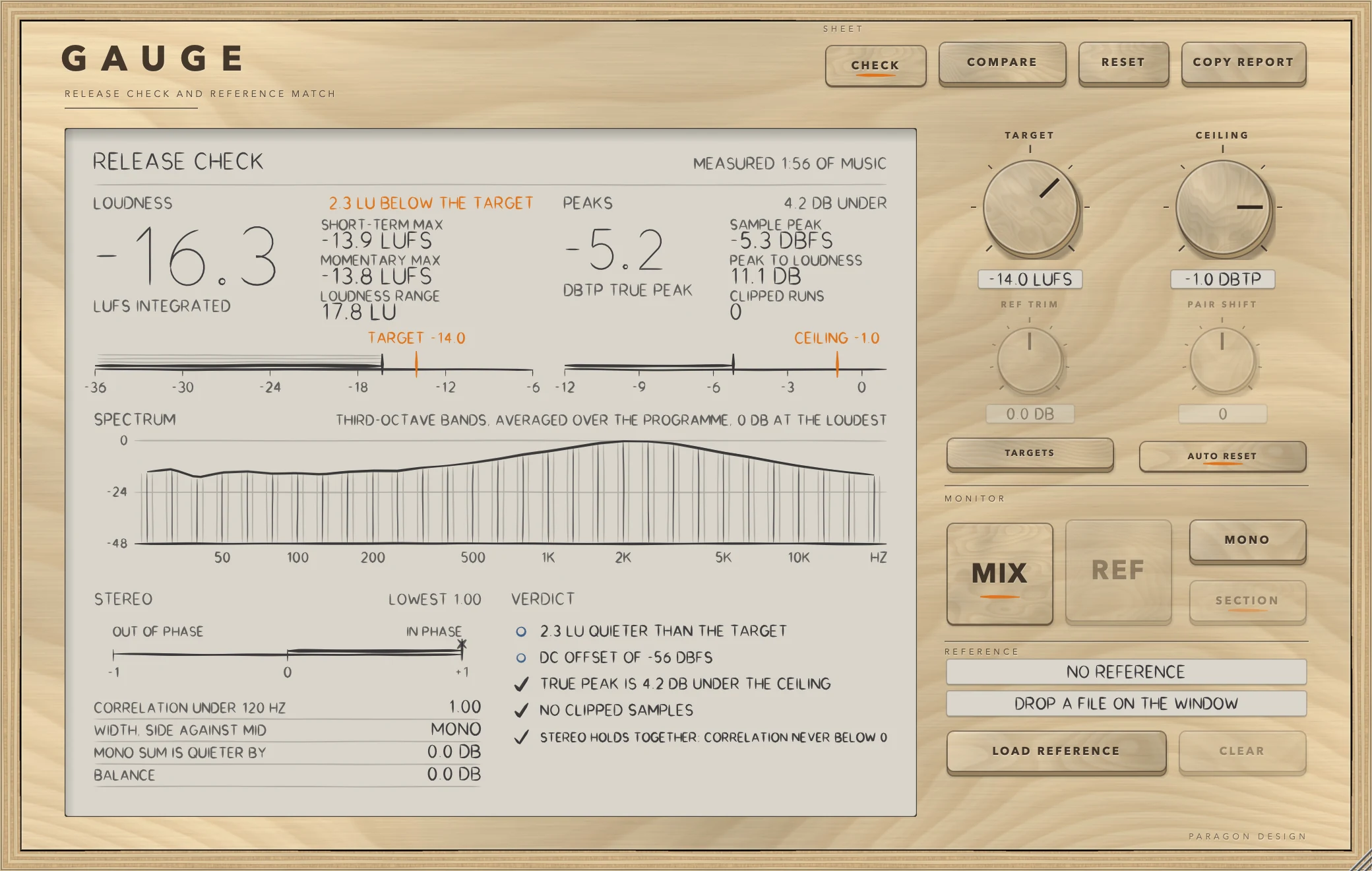Viewport: 1372px width, 871px height.
Task: Click the 'True peak is 4.2 dB under the ceiling' verdict
Action: click(685, 684)
